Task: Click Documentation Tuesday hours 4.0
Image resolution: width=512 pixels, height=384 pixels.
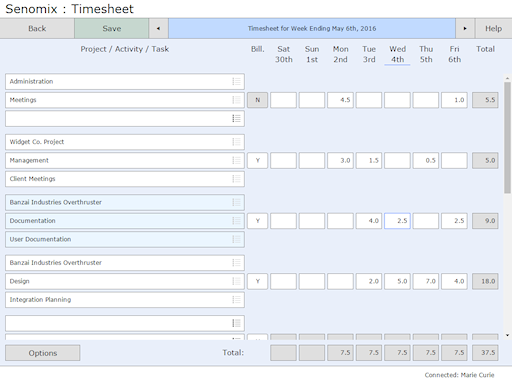Action: [x=369, y=221]
